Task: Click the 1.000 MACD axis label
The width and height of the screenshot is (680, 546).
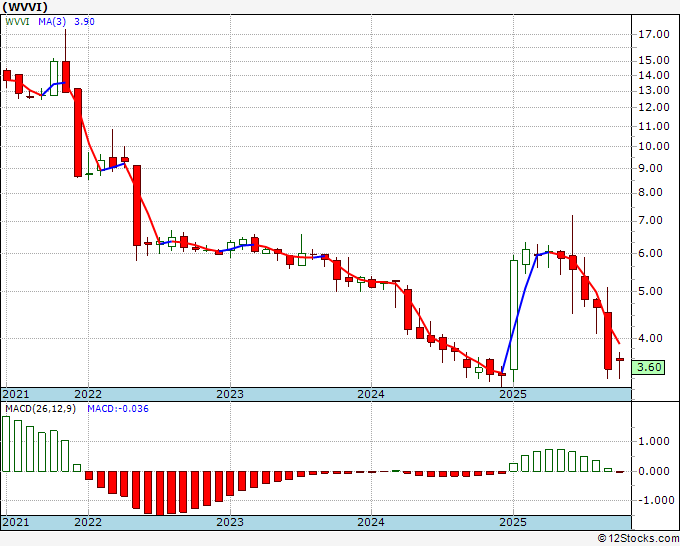Action: tap(656, 441)
